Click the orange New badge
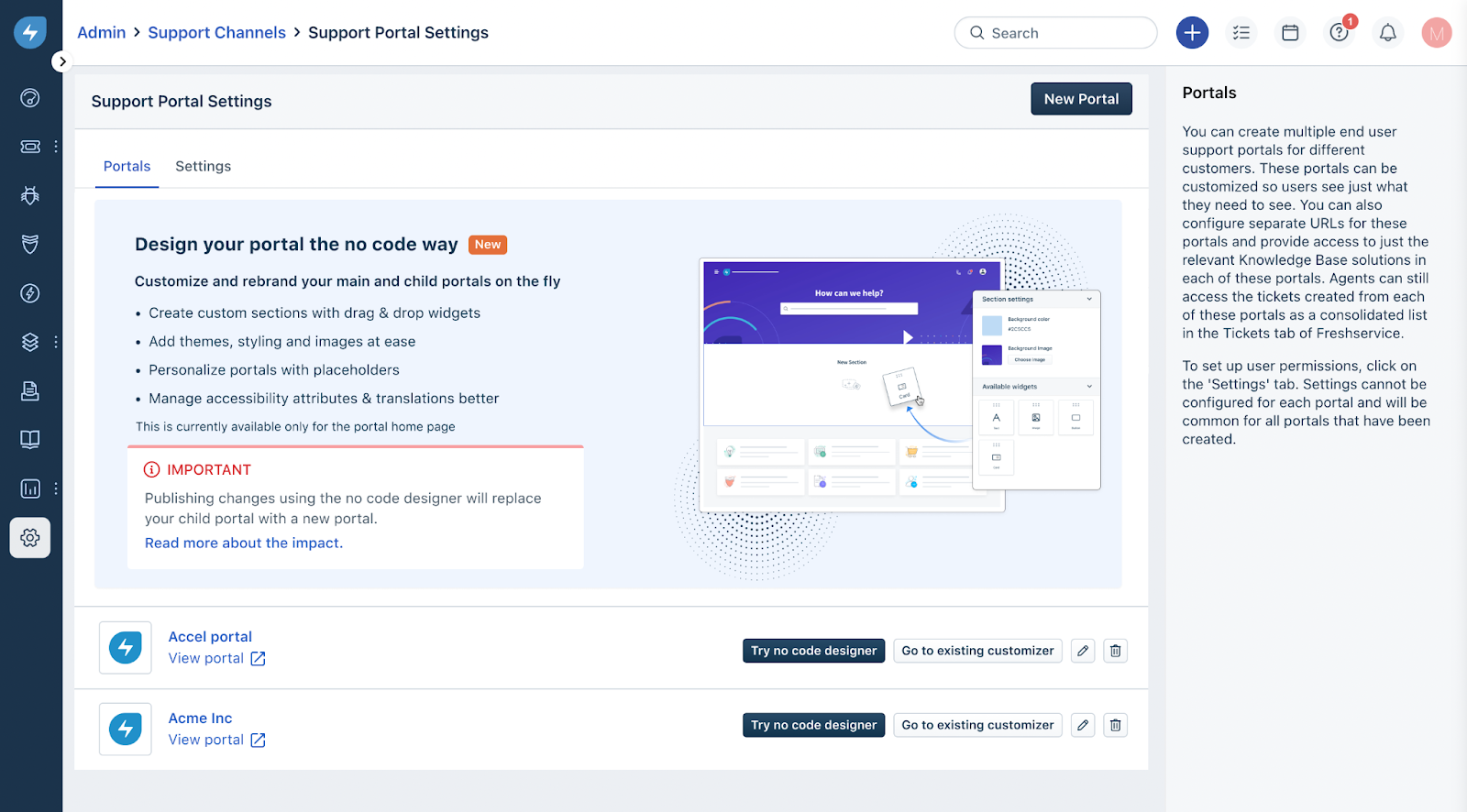 coord(488,245)
